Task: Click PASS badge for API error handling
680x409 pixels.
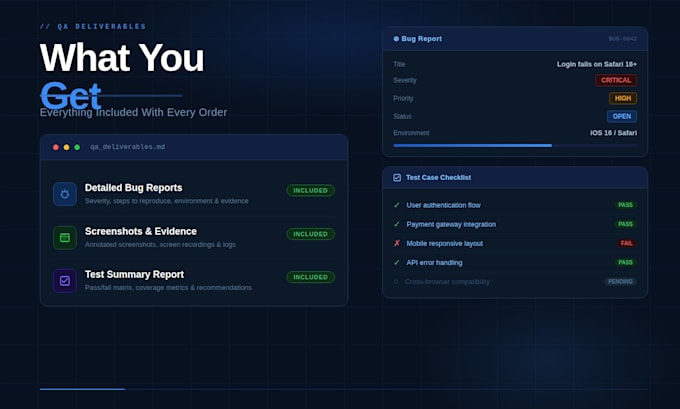Action: point(625,262)
